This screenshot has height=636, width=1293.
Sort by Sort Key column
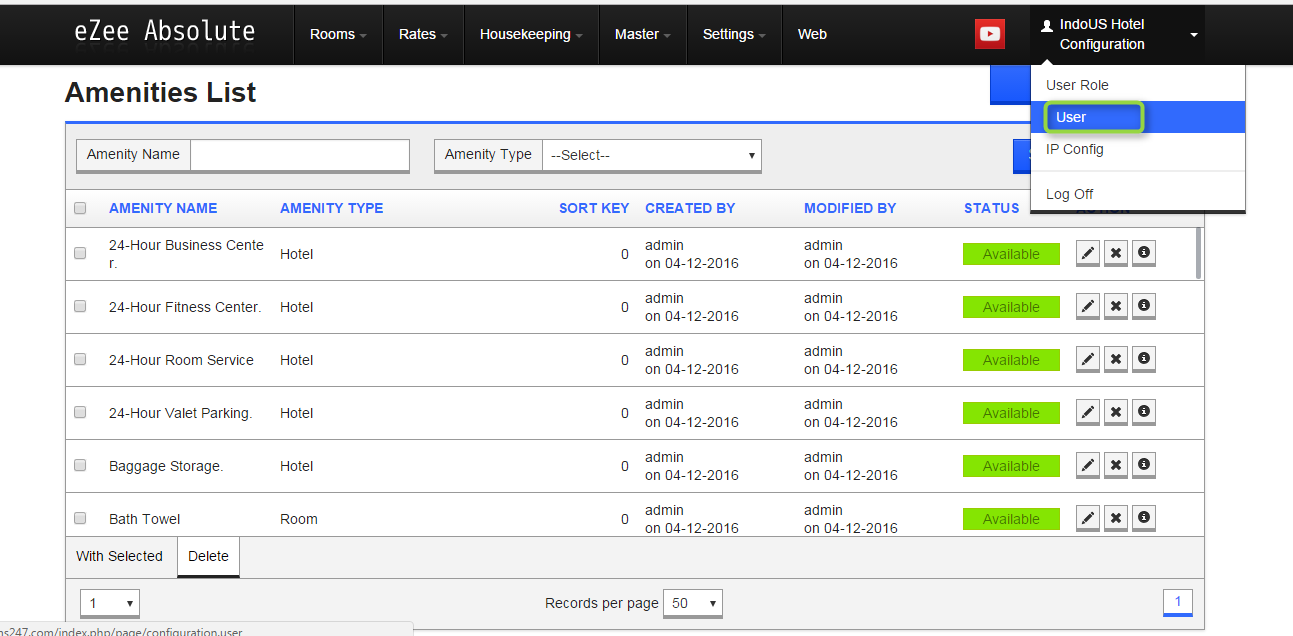[594, 208]
